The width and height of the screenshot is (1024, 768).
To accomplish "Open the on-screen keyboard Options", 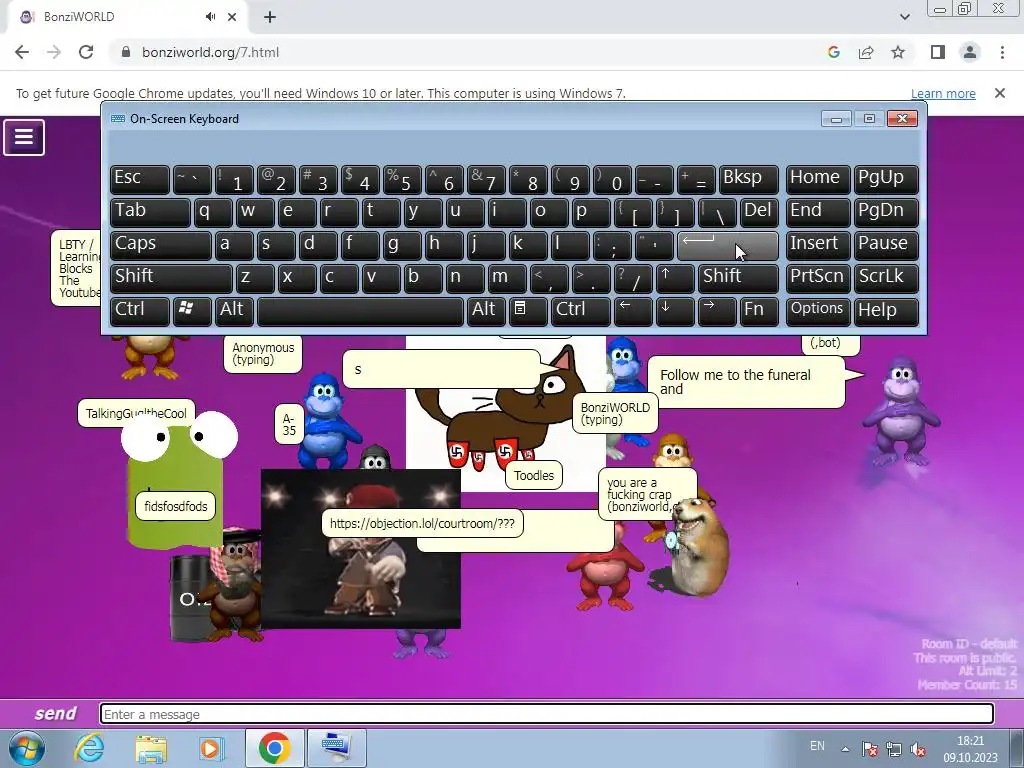I will coord(818,310).
